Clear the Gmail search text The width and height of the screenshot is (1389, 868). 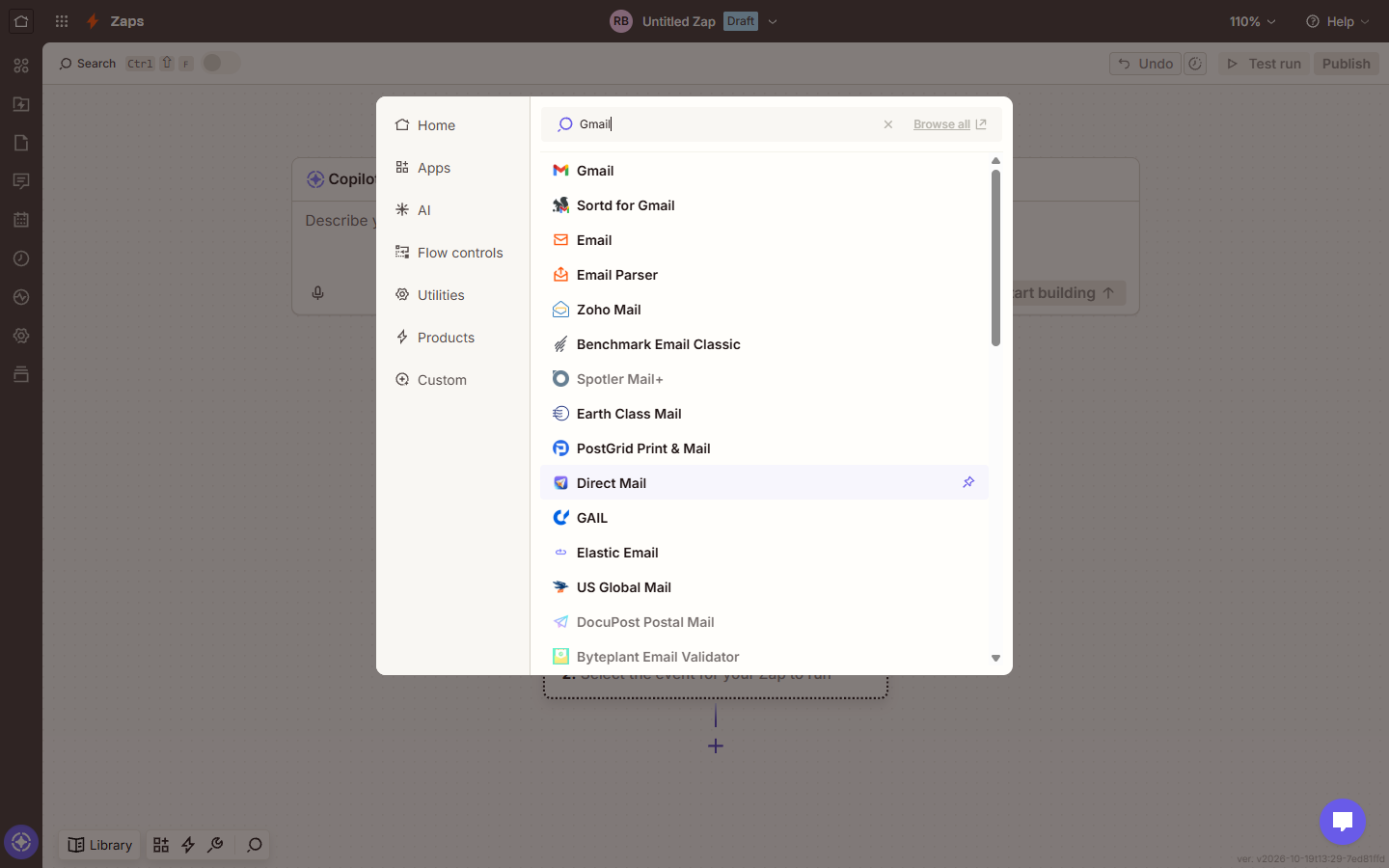[x=888, y=124]
